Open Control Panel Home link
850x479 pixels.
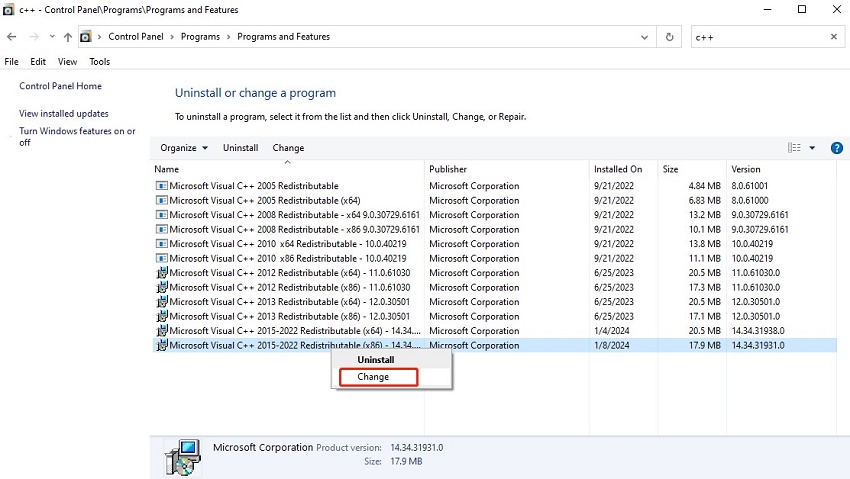click(x=60, y=86)
